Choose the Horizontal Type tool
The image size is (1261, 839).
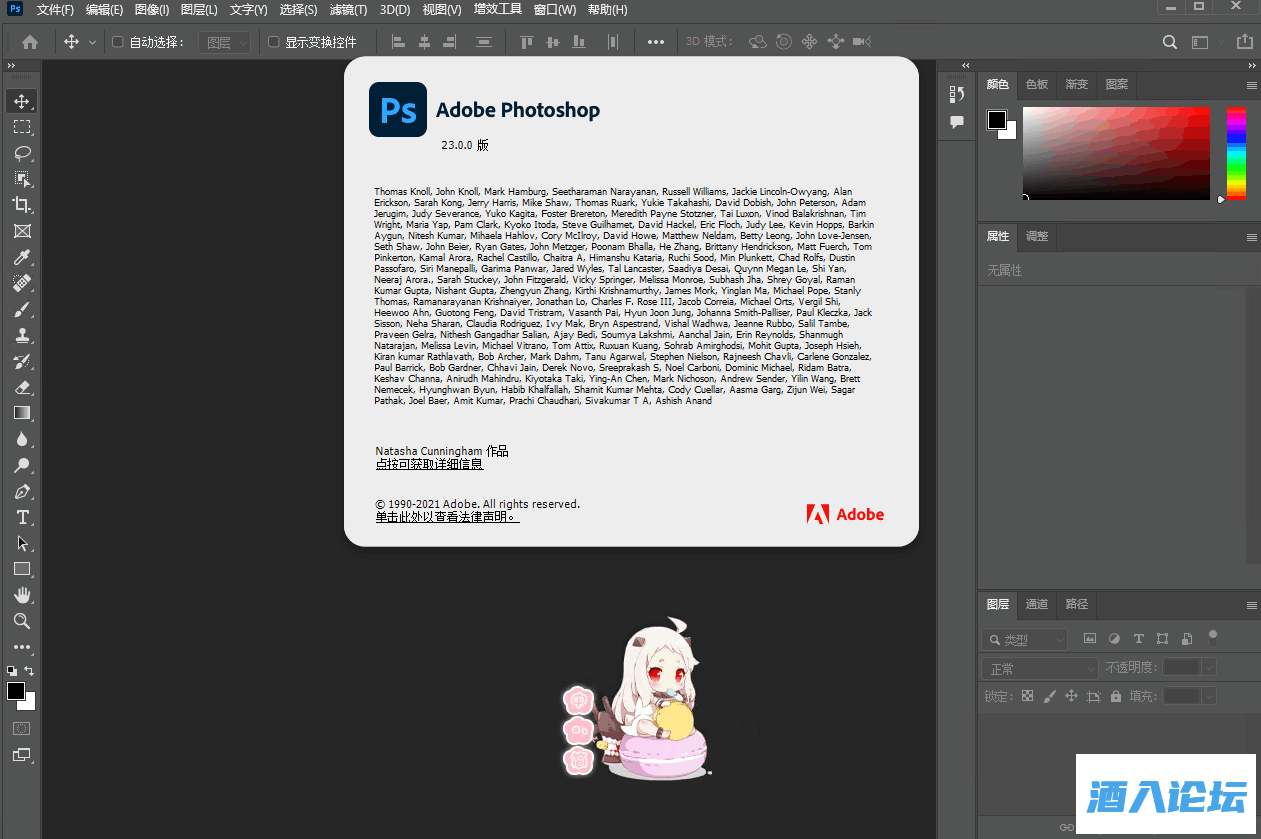click(x=22, y=517)
